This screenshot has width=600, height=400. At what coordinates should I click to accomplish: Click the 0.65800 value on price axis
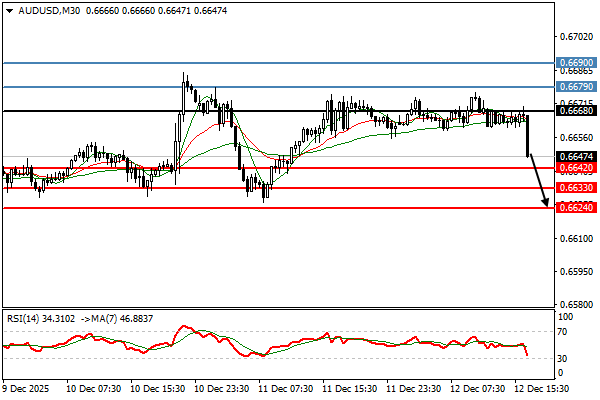[575, 305]
